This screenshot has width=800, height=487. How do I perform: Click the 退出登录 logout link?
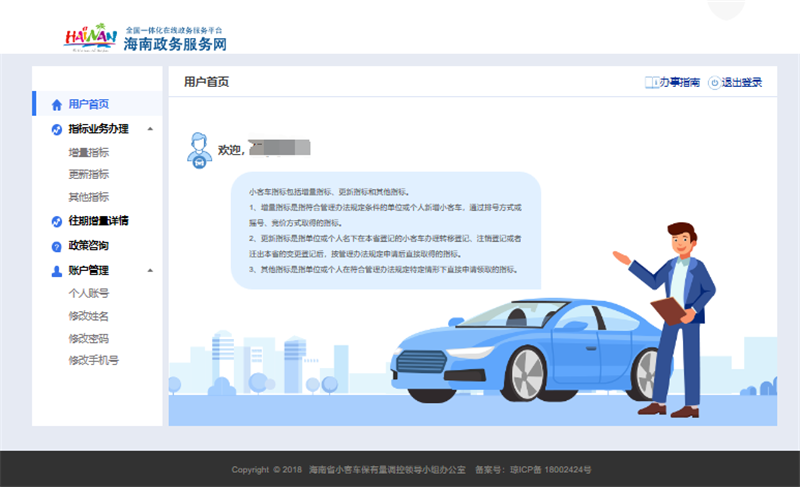[741, 82]
